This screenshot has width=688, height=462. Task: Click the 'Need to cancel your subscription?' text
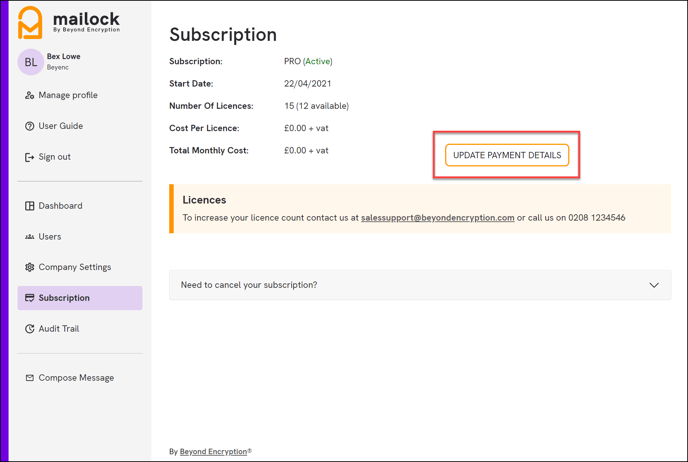(x=249, y=285)
